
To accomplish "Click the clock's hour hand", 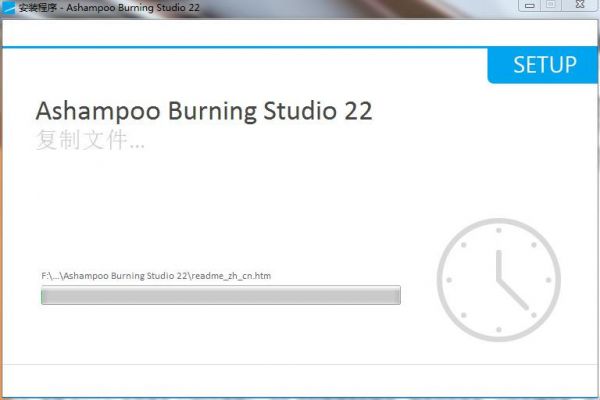I will (499, 266).
